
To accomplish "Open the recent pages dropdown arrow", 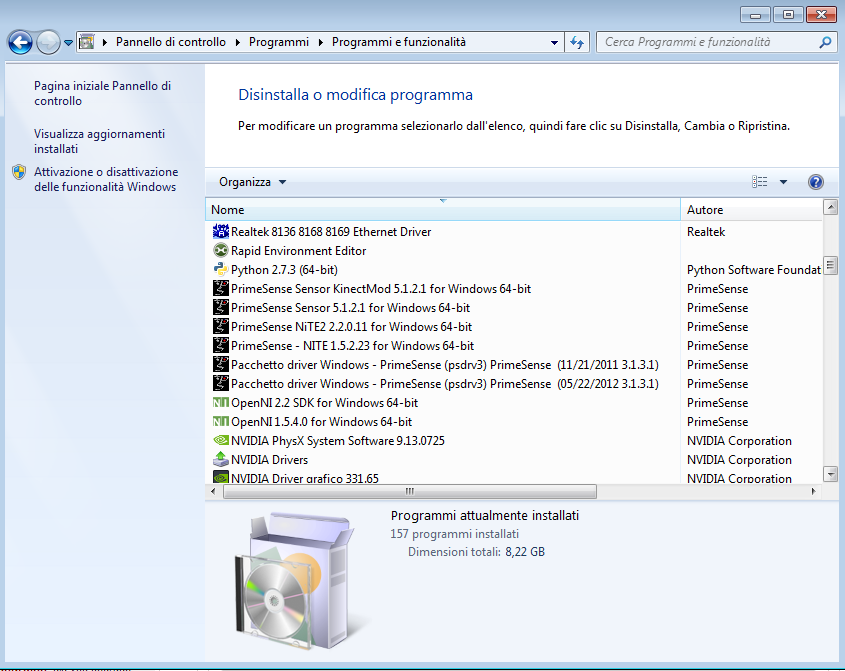I will 68,43.
